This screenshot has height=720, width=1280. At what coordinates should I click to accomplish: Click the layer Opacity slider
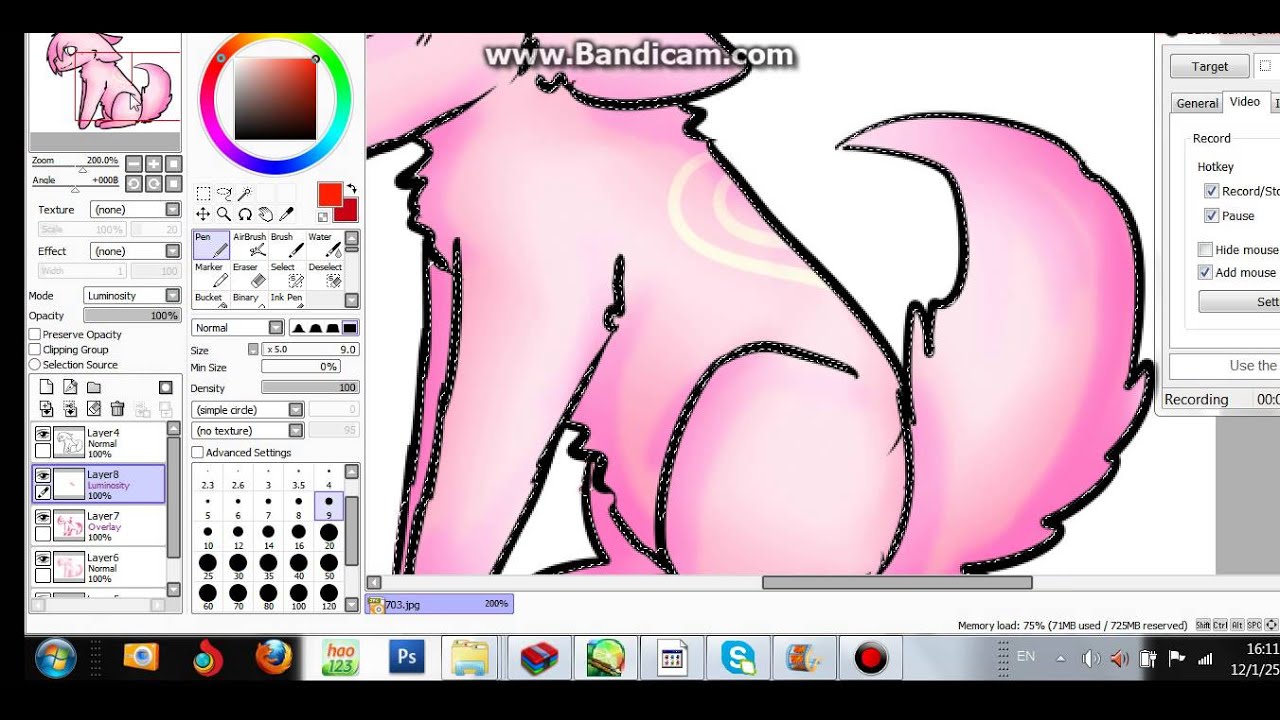(x=131, y=316)
